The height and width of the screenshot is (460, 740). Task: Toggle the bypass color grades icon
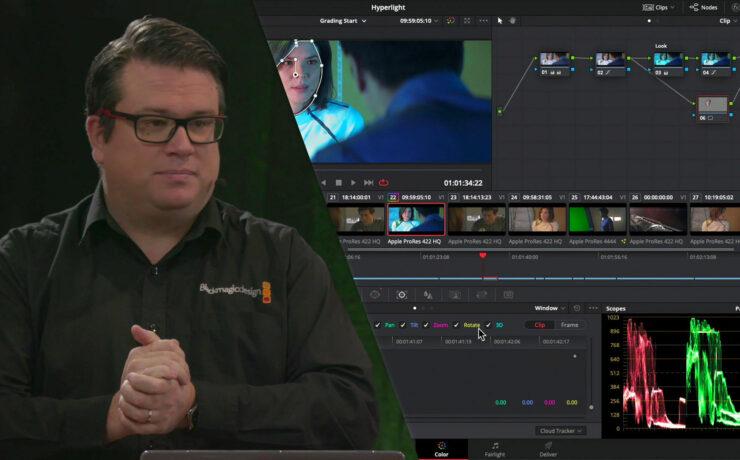pos(451,21)
